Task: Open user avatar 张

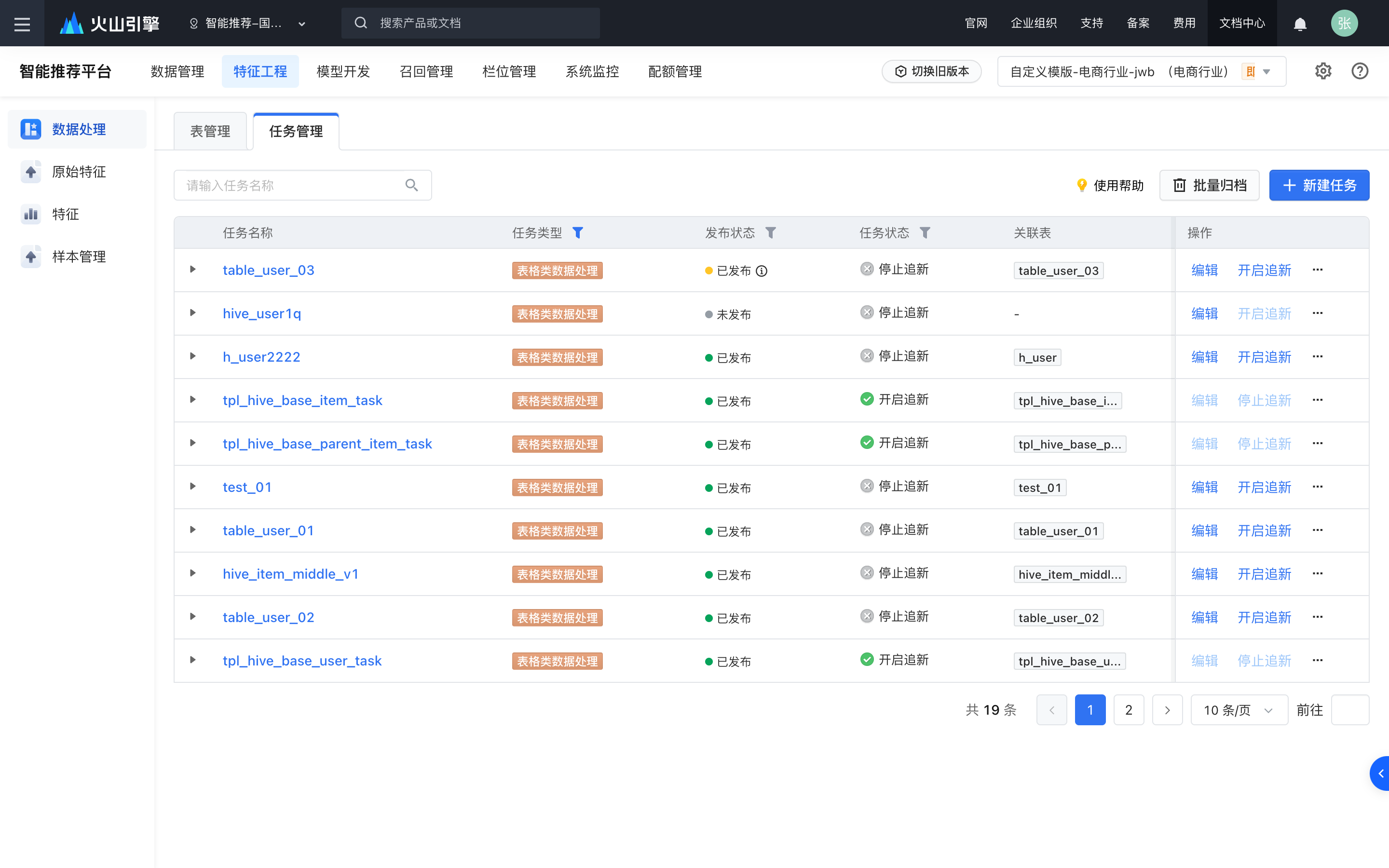Action: tap(1344, 24)
